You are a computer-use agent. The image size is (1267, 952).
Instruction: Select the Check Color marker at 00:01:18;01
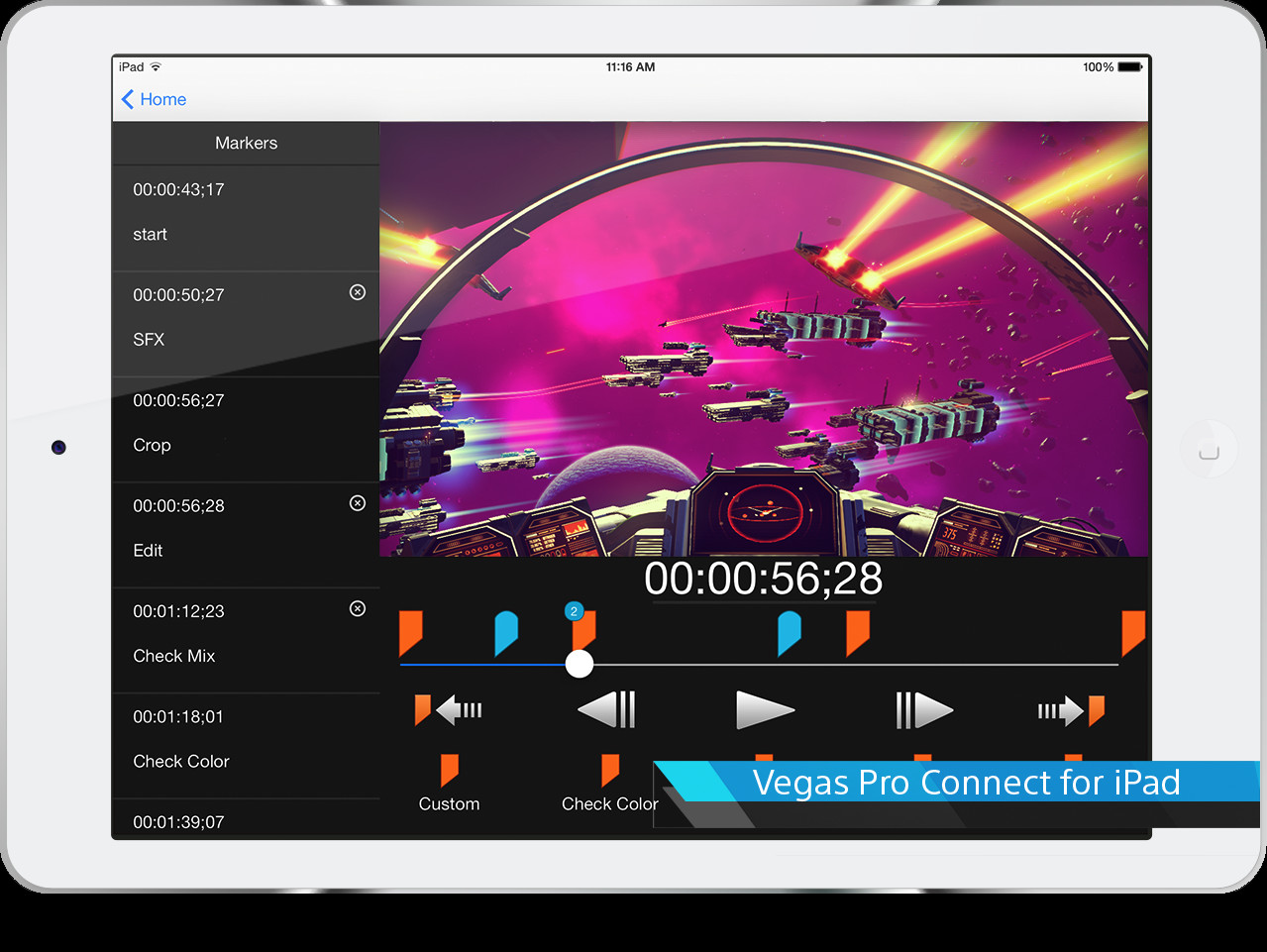246,739
